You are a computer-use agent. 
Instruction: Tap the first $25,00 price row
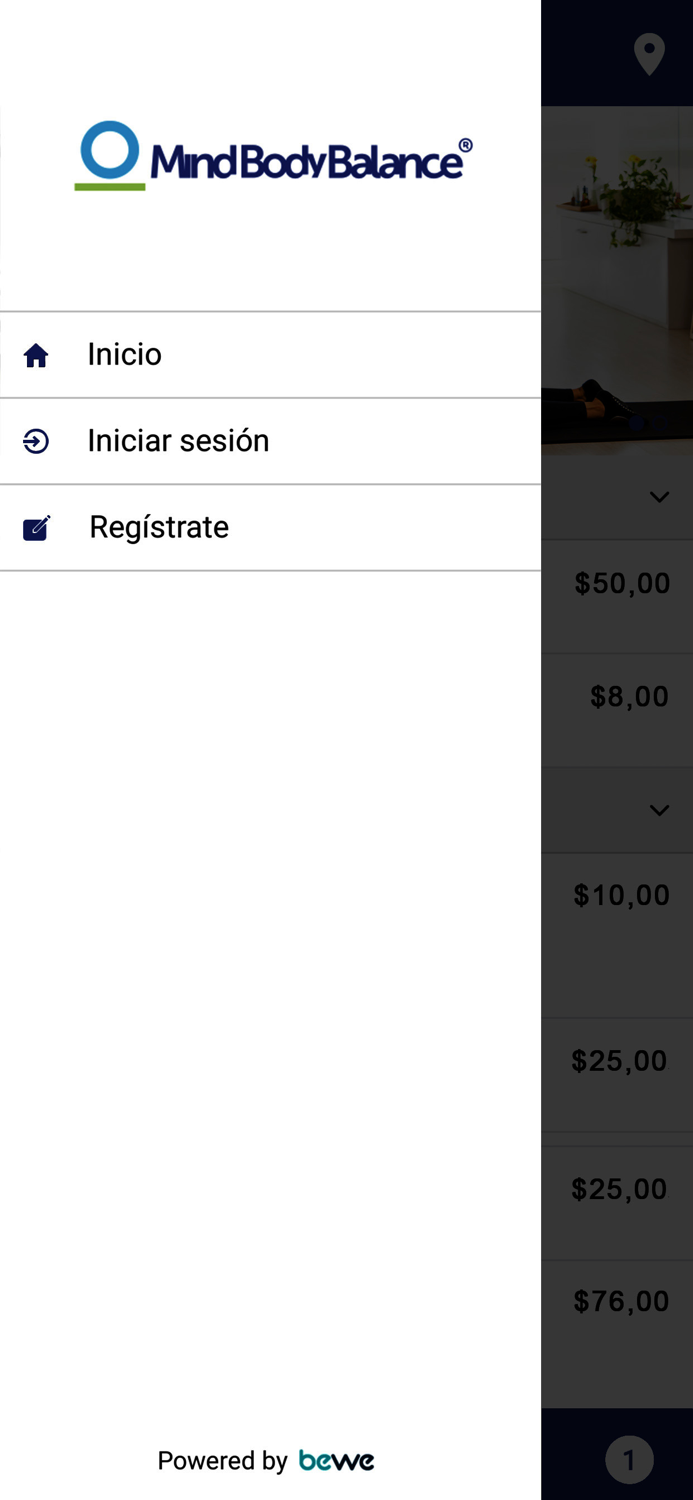point(619,1061)
